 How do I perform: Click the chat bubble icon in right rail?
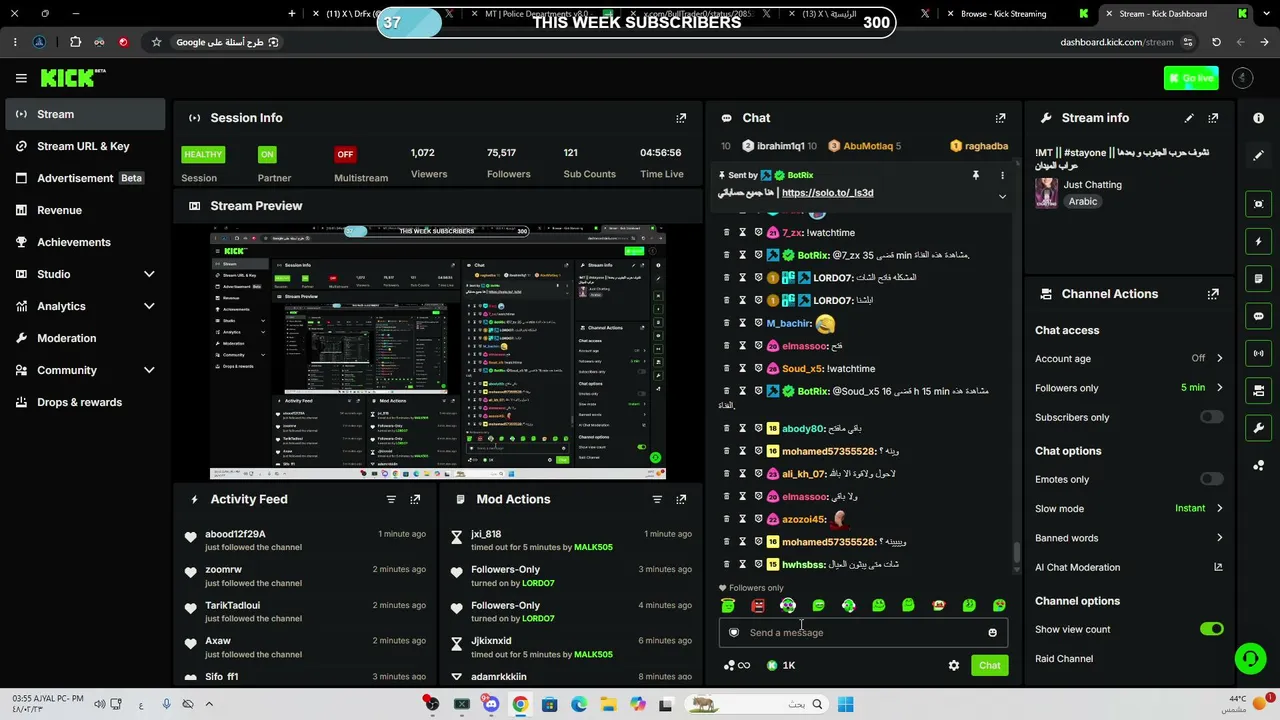tap(1258, 316)
